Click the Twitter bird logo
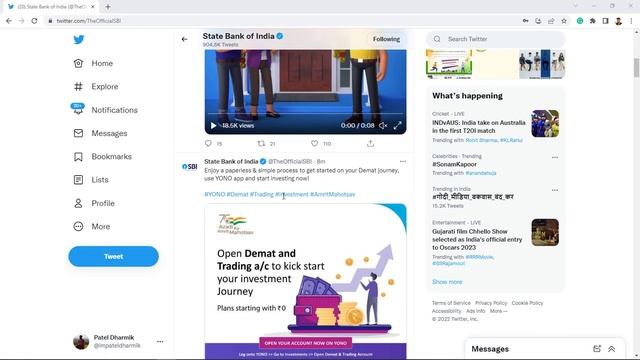This screenshot has height=360, width=640. [79, 40]
